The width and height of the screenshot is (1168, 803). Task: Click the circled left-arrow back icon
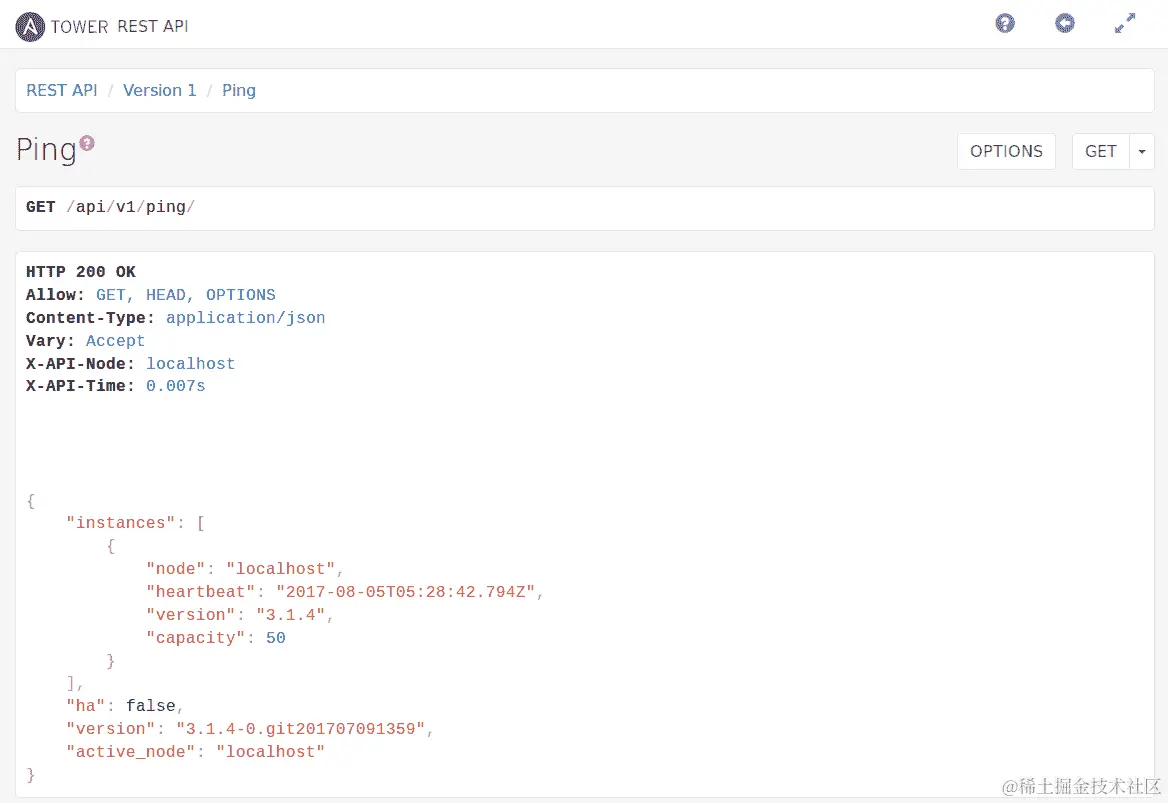click(x=1065, y=24)
